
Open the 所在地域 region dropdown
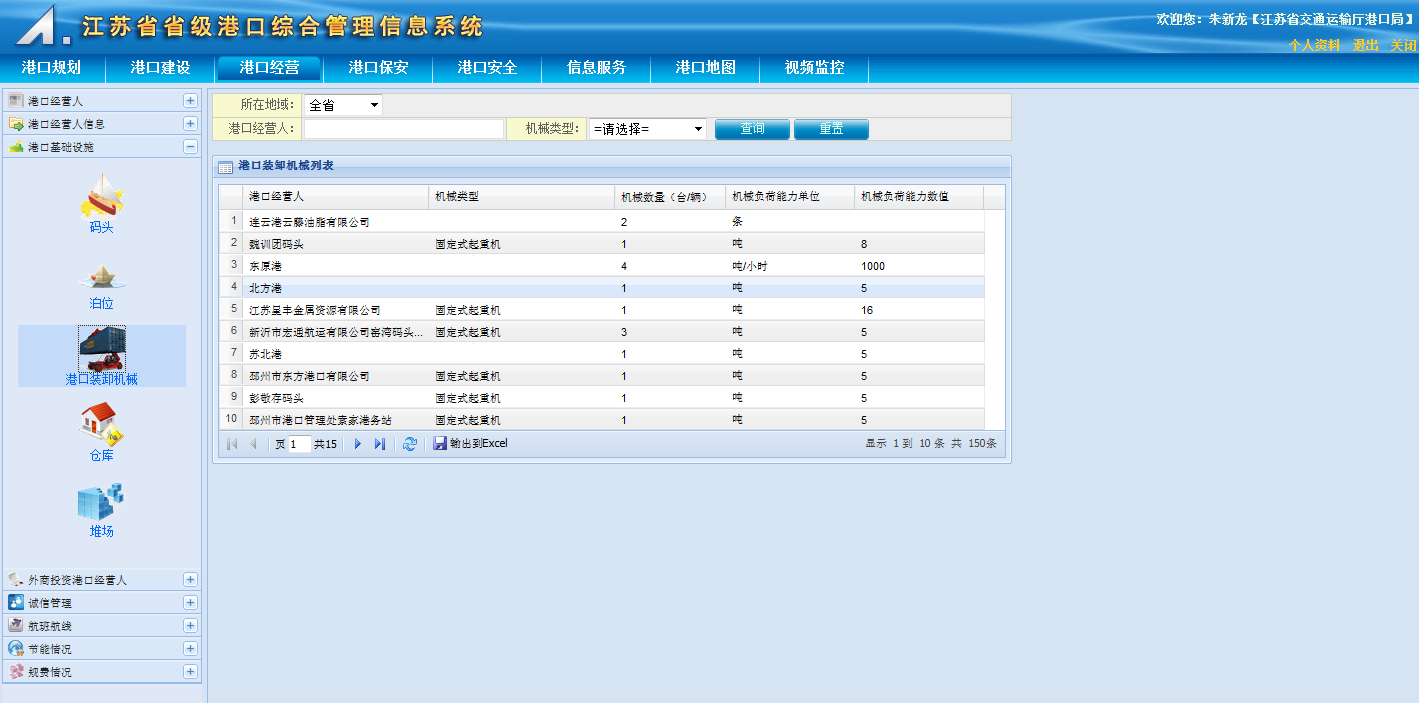[343, 105]
